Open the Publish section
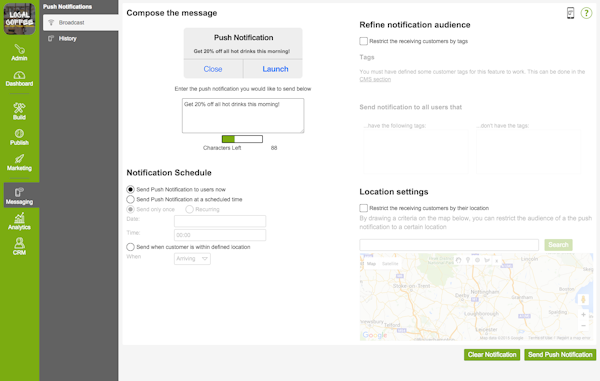This screenshot has height=381, width=600. pyautogui.click(x=19, y=137)
